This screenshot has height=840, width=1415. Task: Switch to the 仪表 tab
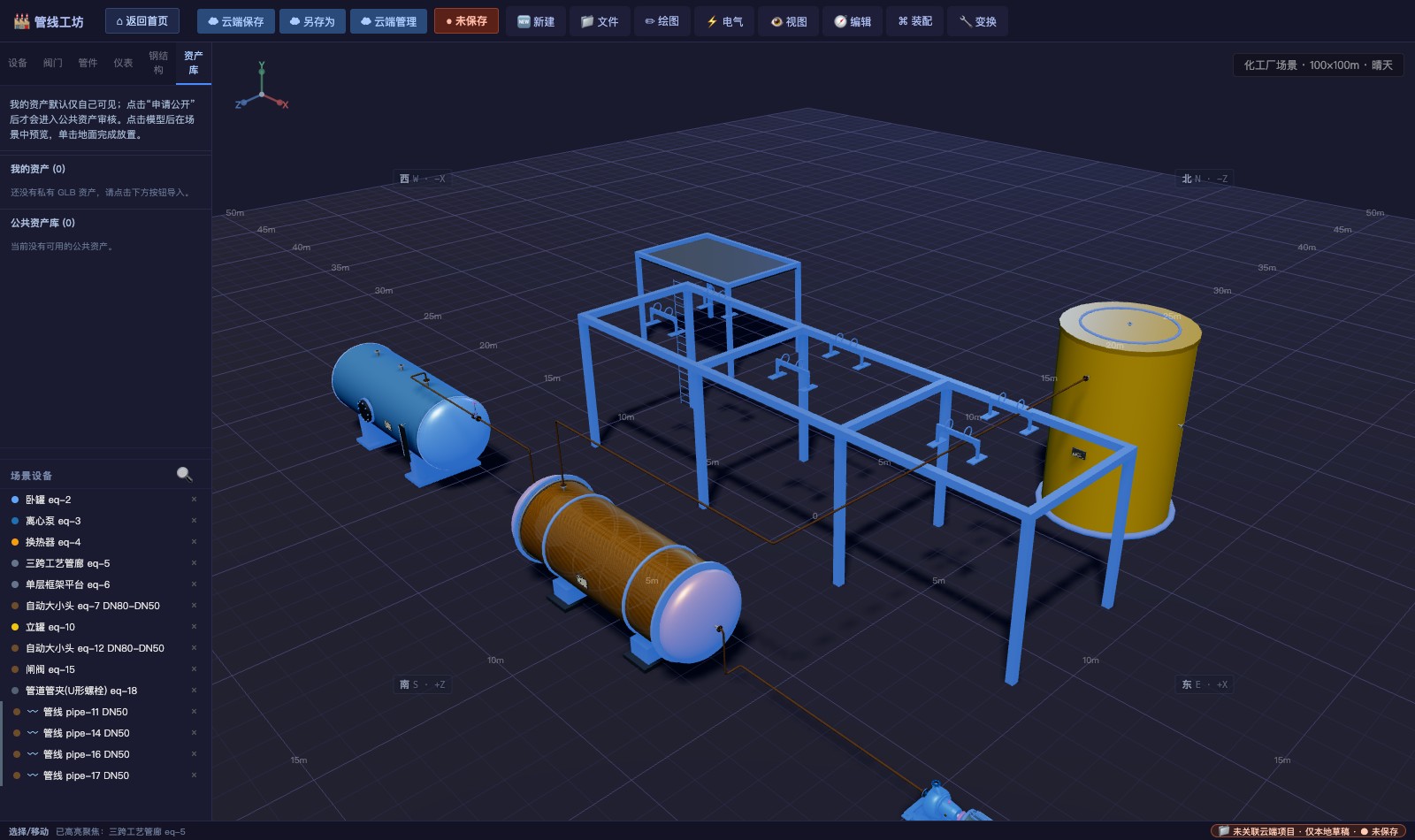123,63
